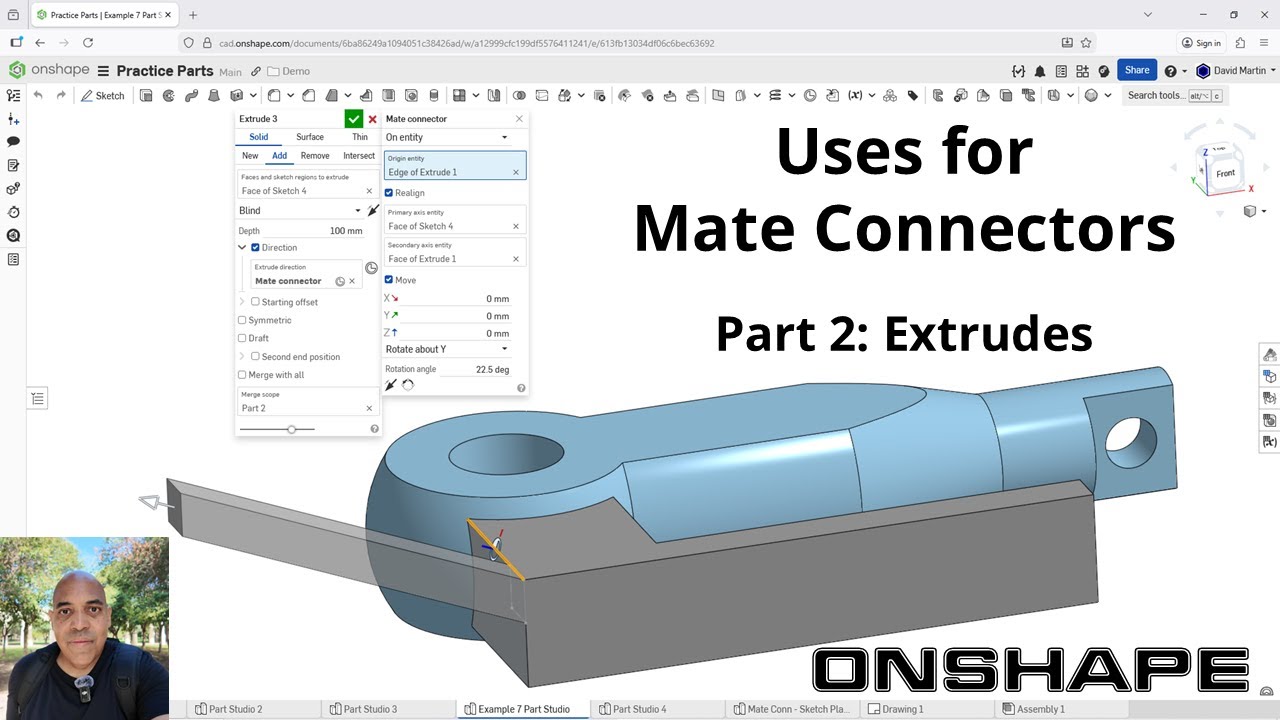Viewport: 1280px width, 720px height.
Task: Select the Remove operation tab
Action: 315,156
